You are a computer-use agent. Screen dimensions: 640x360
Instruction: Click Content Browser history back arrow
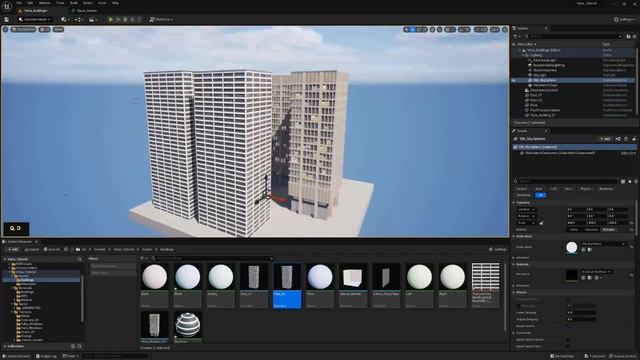(66, 249)
